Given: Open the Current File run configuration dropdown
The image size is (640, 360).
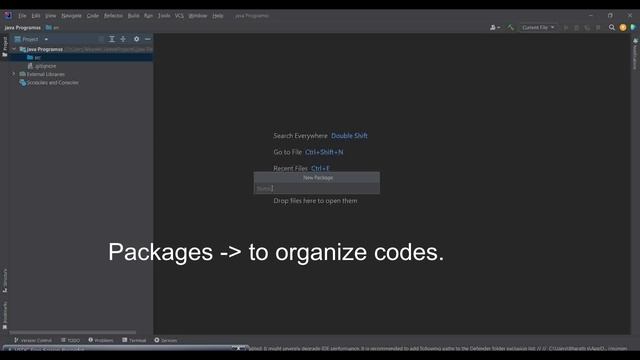Looking at the screenshot, I should 538,27.
